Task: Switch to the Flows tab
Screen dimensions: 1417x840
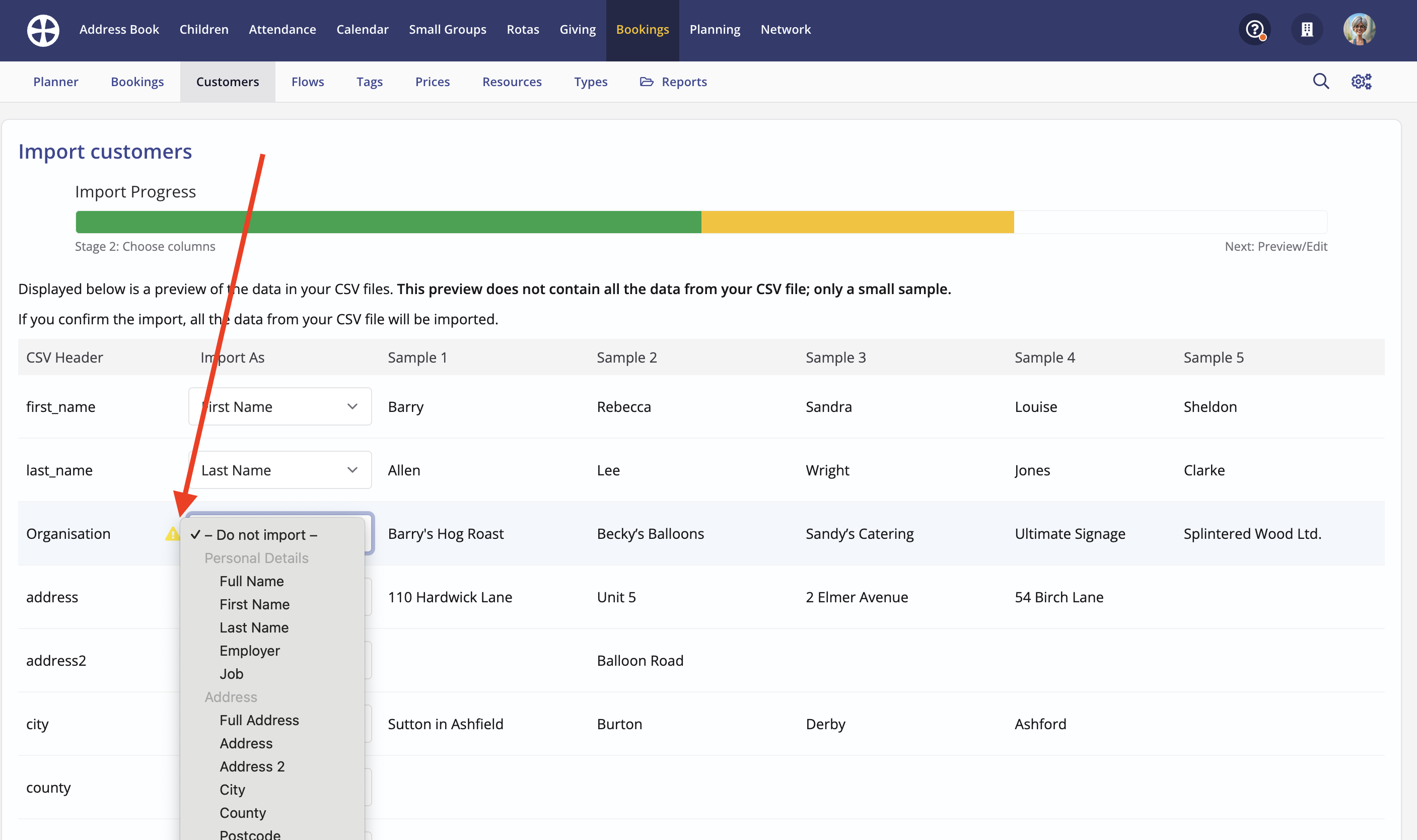Action: (x=307, y=82)
